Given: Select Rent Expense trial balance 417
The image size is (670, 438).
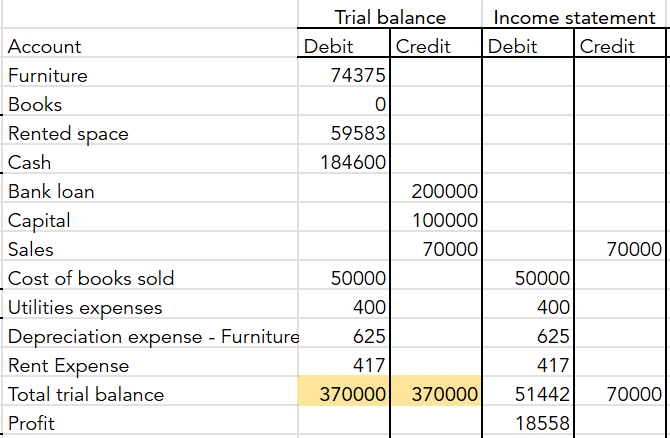Looking at the screenshot, I should pyautogui.click(x=344, y=363).
